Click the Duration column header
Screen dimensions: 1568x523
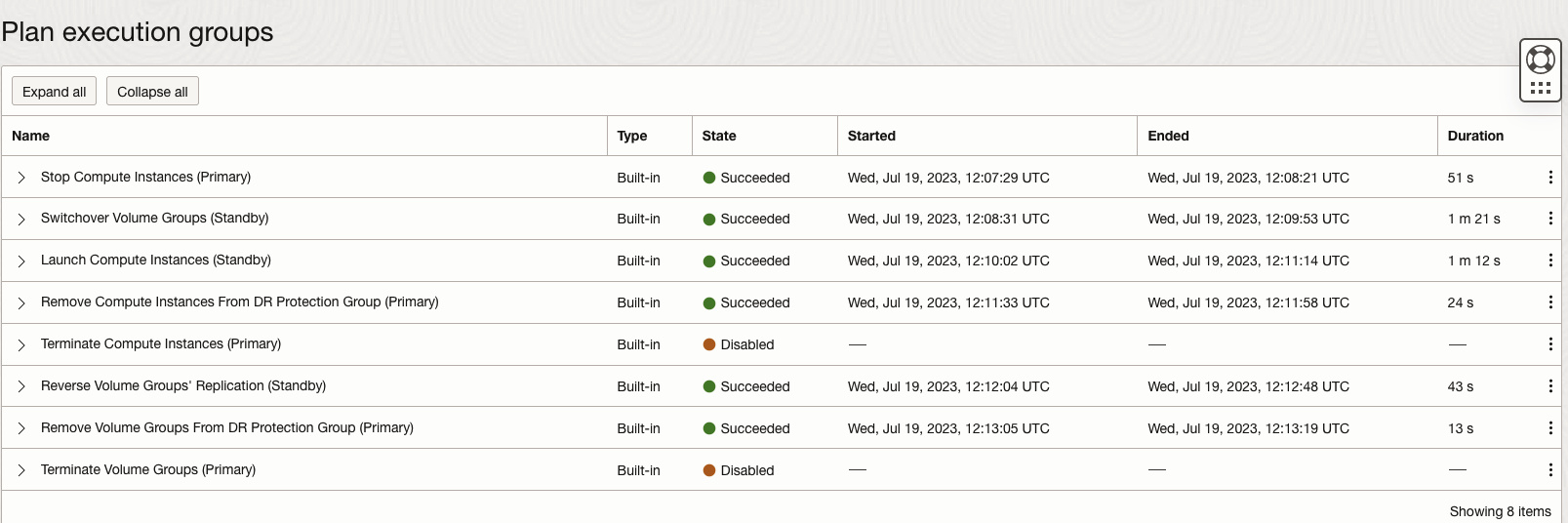(1475, 136)
